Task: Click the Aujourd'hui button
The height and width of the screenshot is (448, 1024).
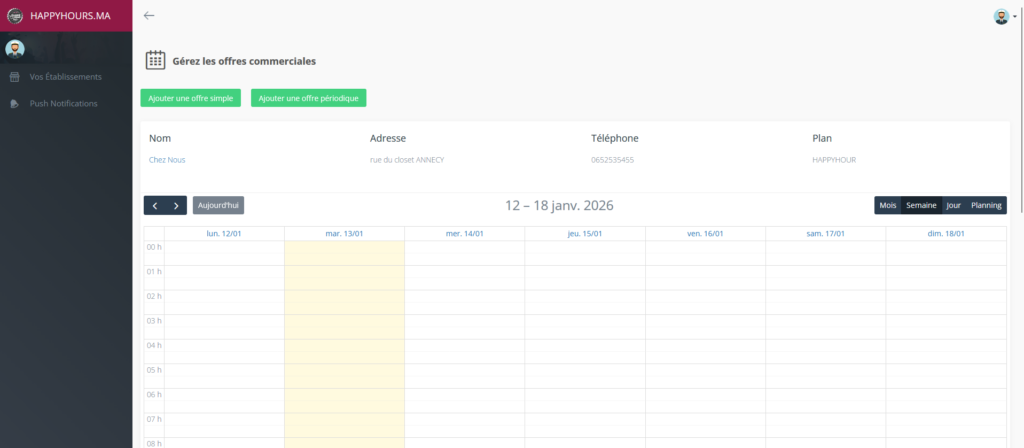Action: pos(218,205)
